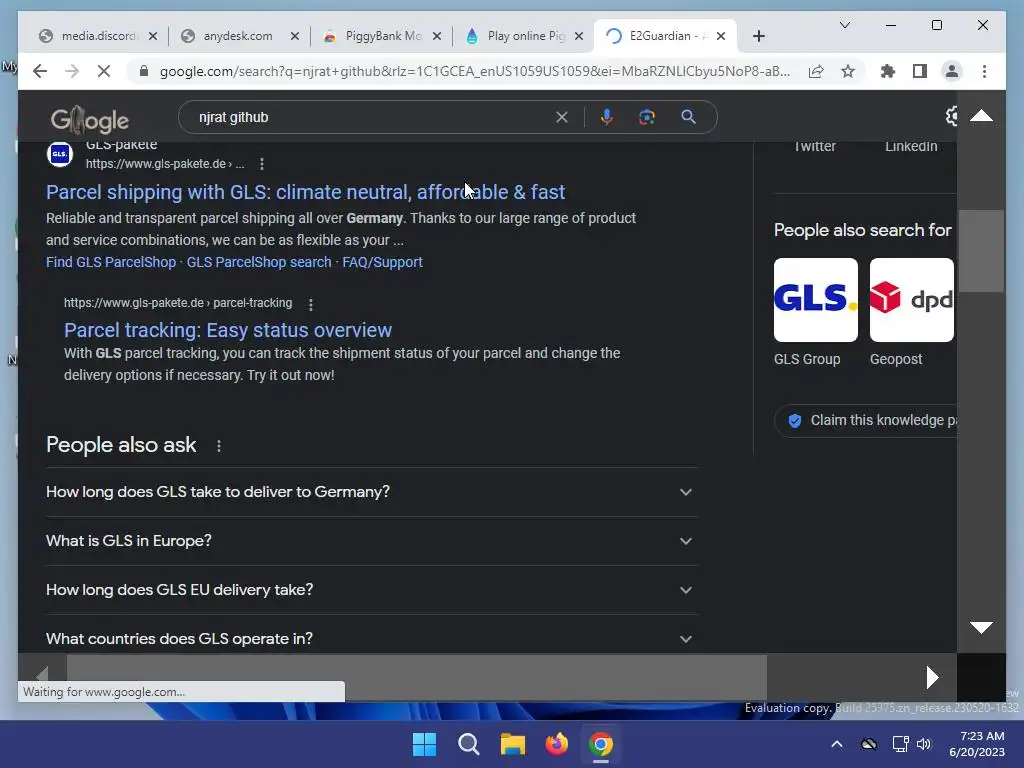This screenshot has width=1024, height=768.
Task: Open People also ask options dots
Action: (x=219, y=446)
